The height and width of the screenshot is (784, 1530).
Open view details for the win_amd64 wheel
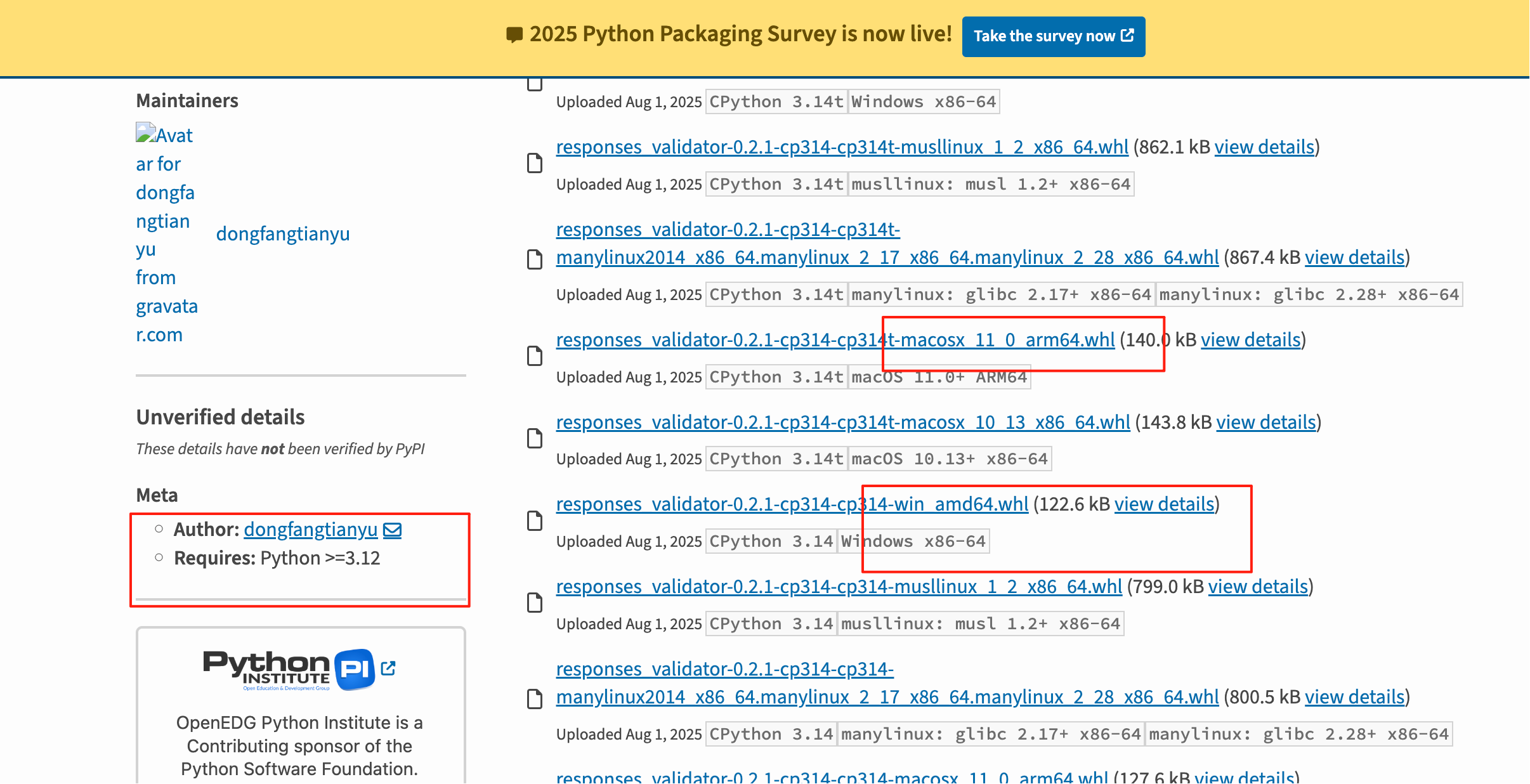click(1163, 504)
